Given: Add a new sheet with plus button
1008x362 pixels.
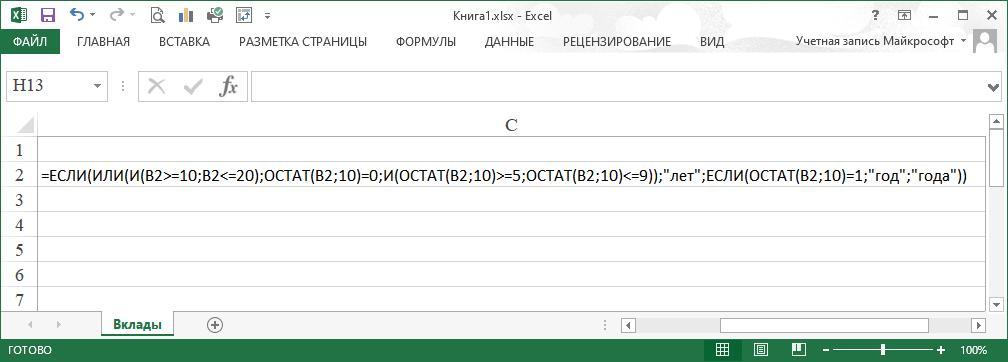Looking at the screenshot, I should (x=215, y=325).
